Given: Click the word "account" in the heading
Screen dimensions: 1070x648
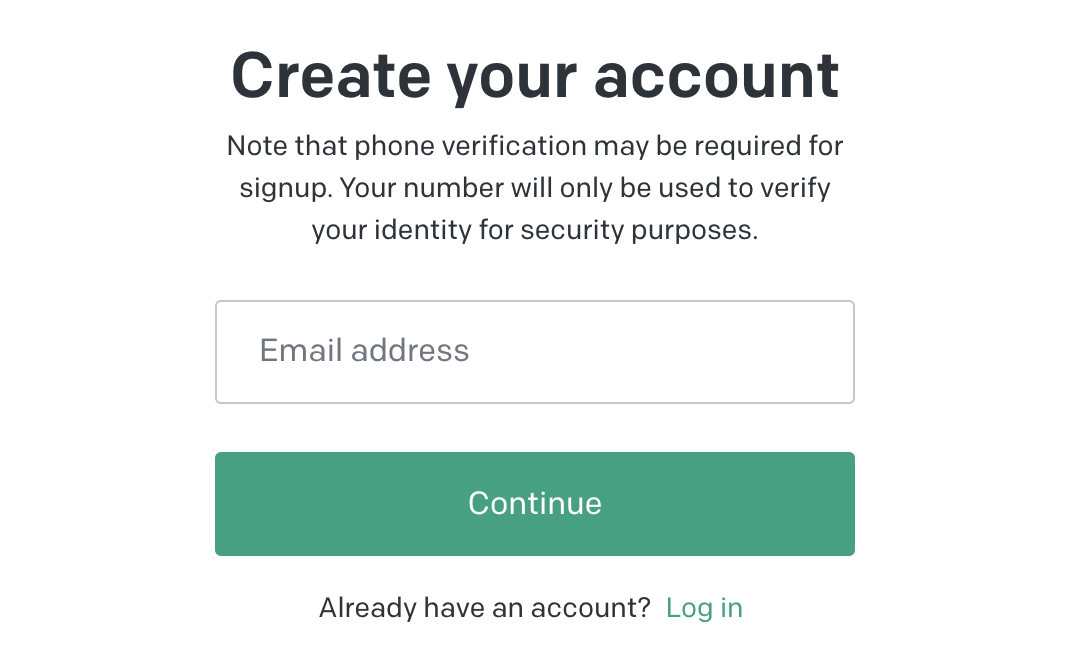Looking at the screenshot, I should pos(716,76).
